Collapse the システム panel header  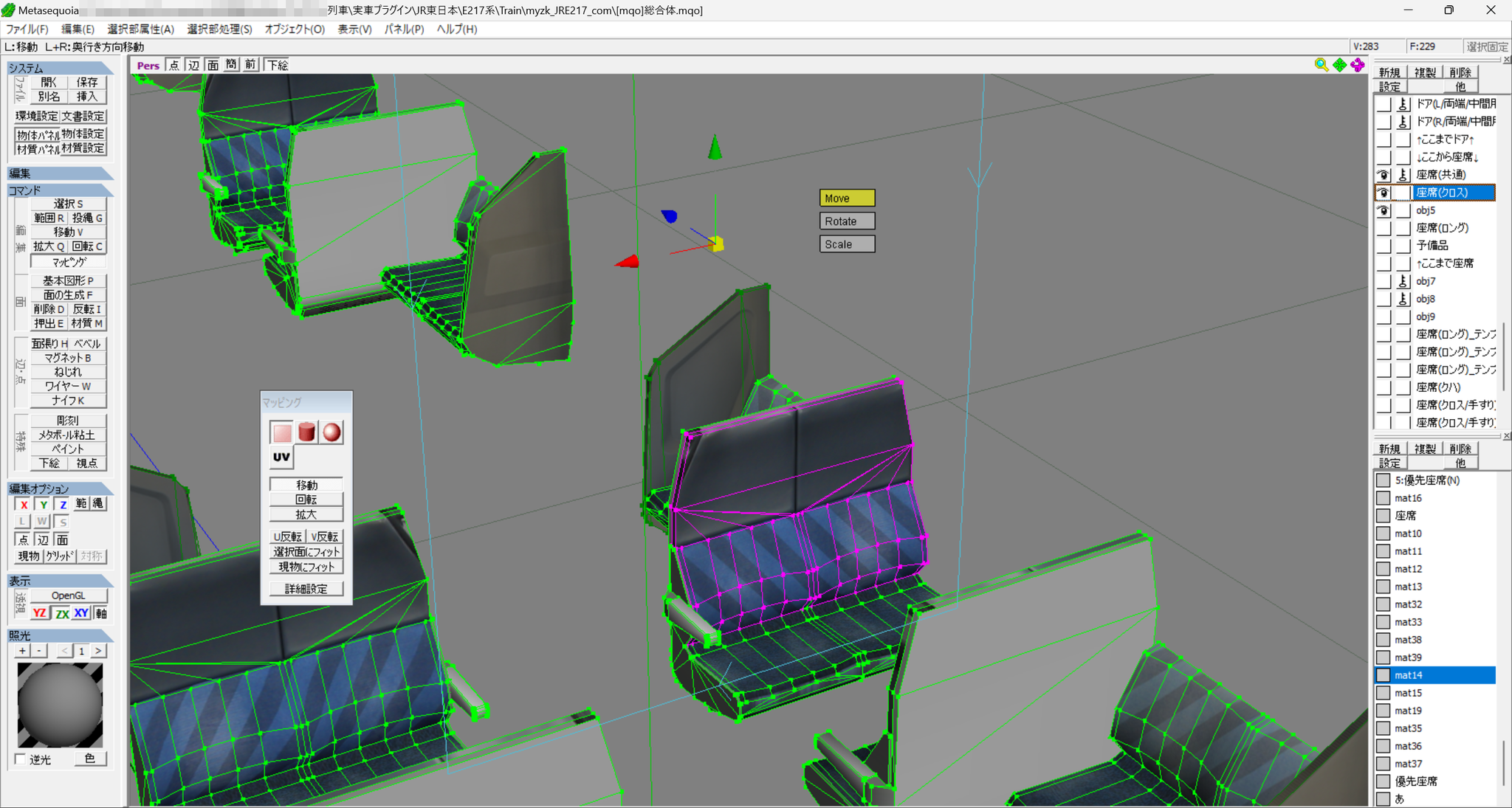click(59, 68)
